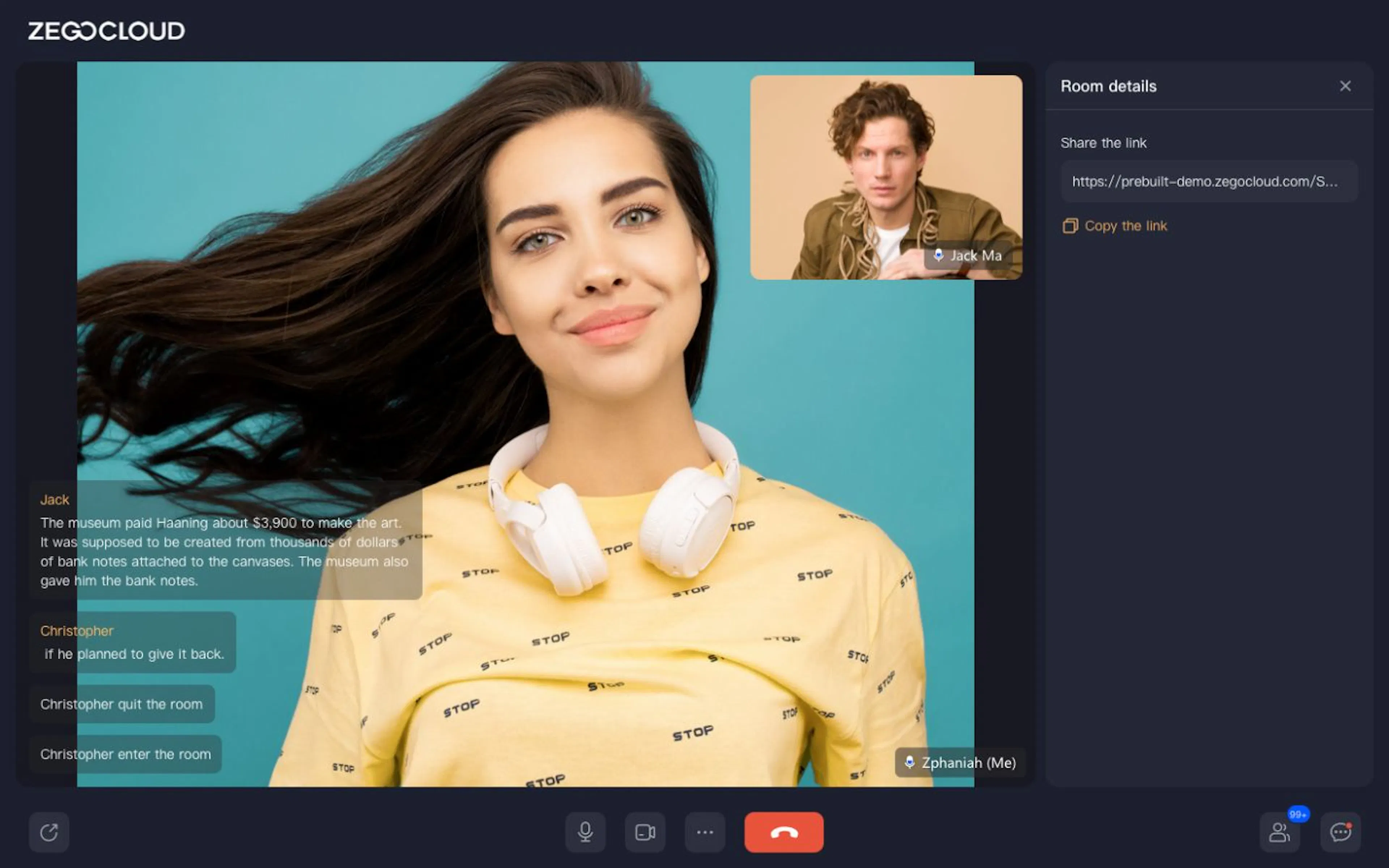
Task: Select the share link URL field
Action: point(1209,182)
